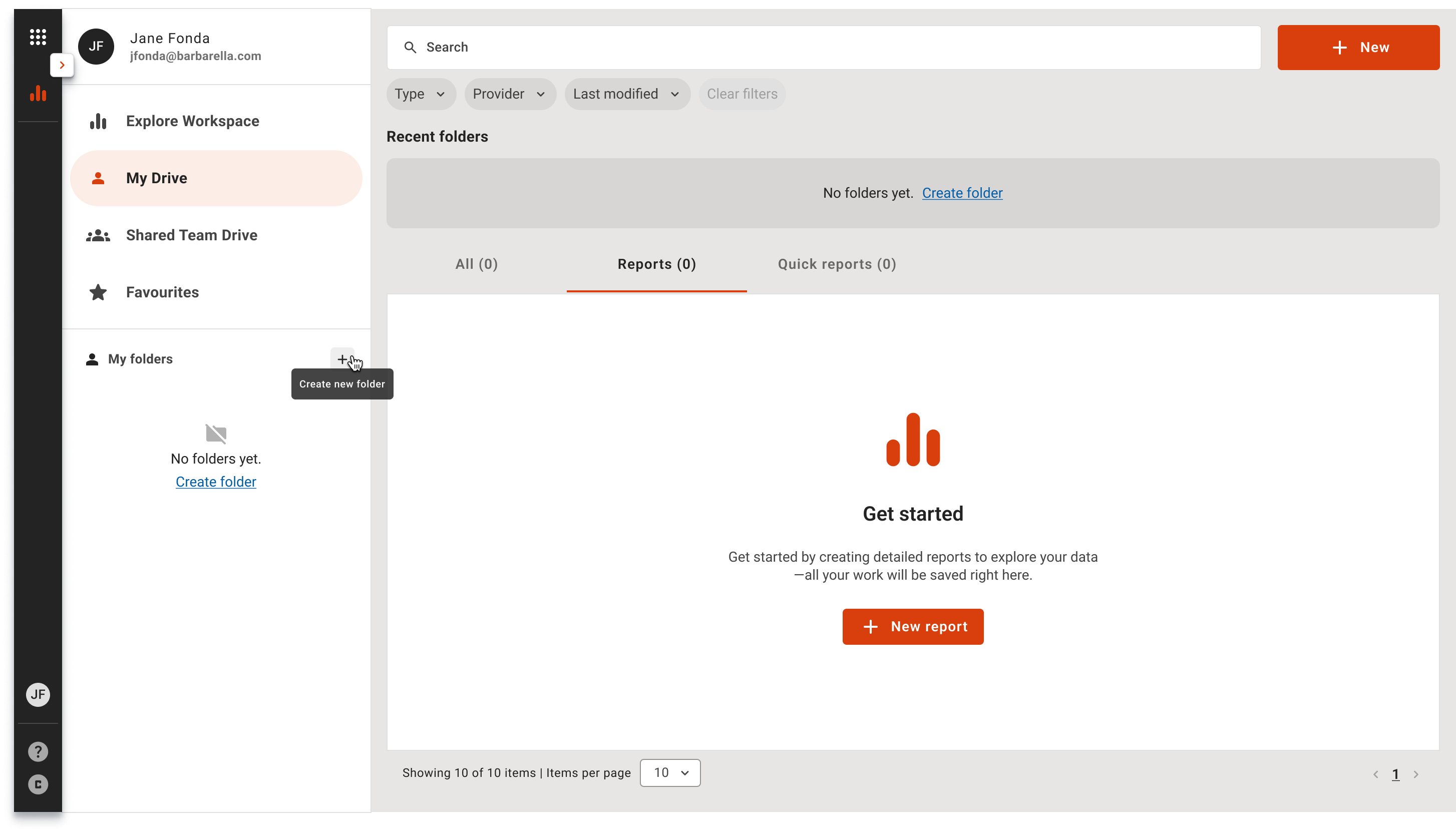Switch to the All (0) tab
1456x831 pixels.
(x=477, y=264)
